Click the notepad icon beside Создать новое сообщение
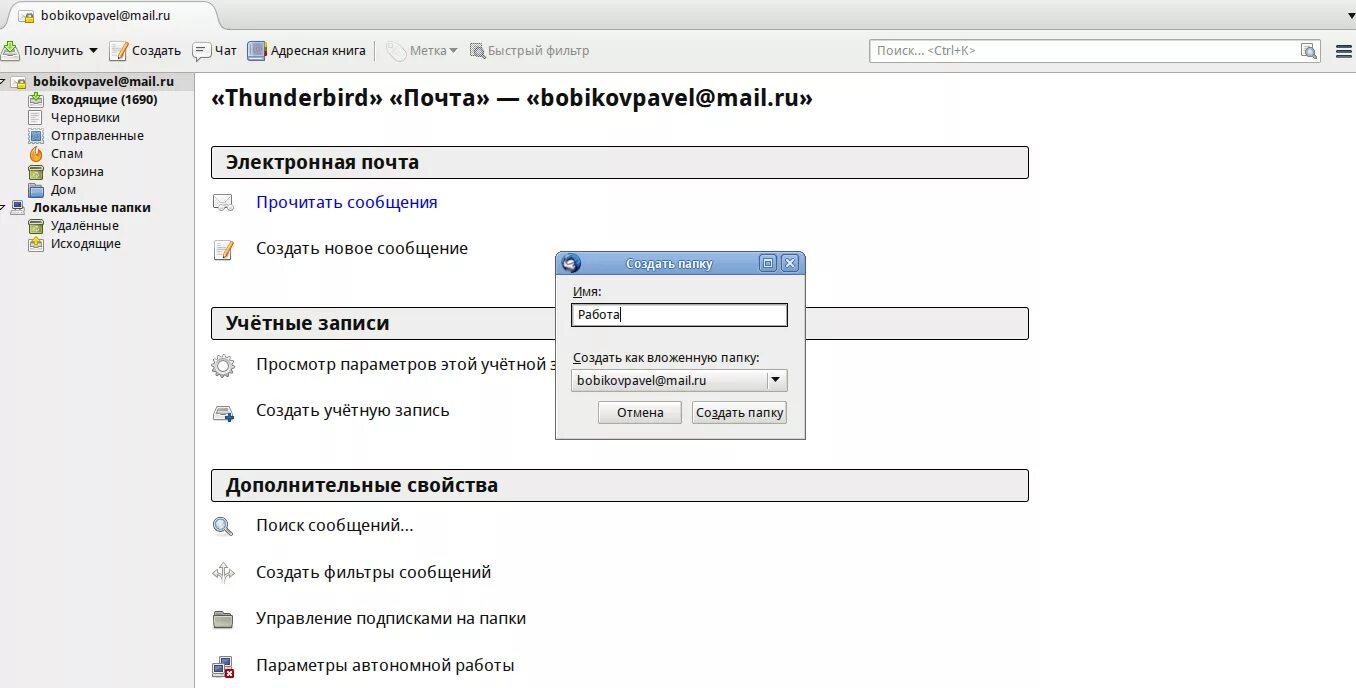 223,249
